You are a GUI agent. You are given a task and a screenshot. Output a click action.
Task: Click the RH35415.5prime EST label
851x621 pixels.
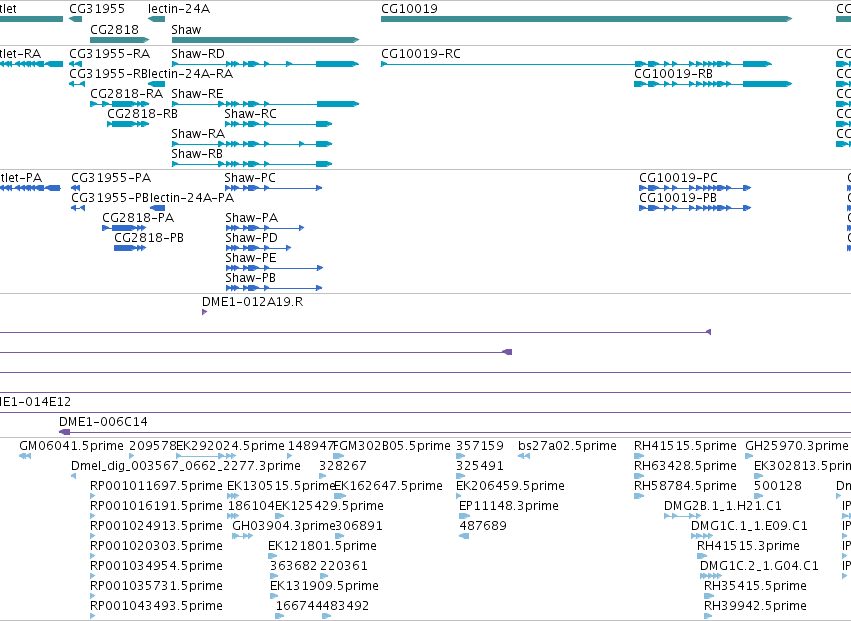tap(755, 586)
